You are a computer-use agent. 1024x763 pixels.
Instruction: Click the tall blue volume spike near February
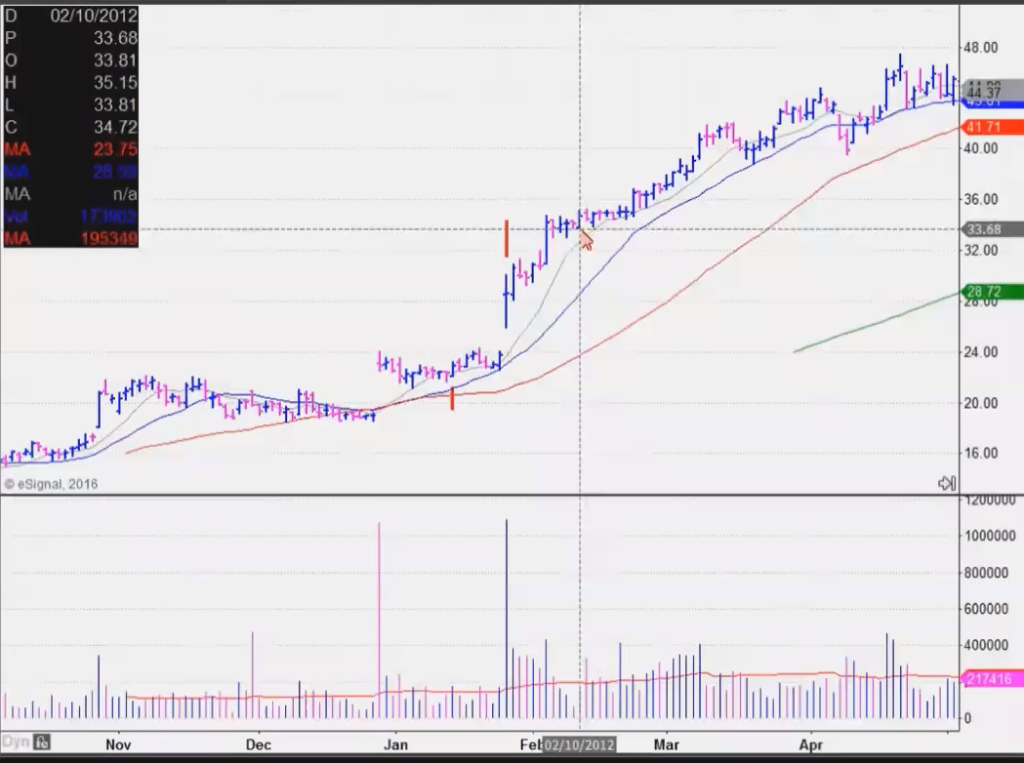click(x=507, y=600)
